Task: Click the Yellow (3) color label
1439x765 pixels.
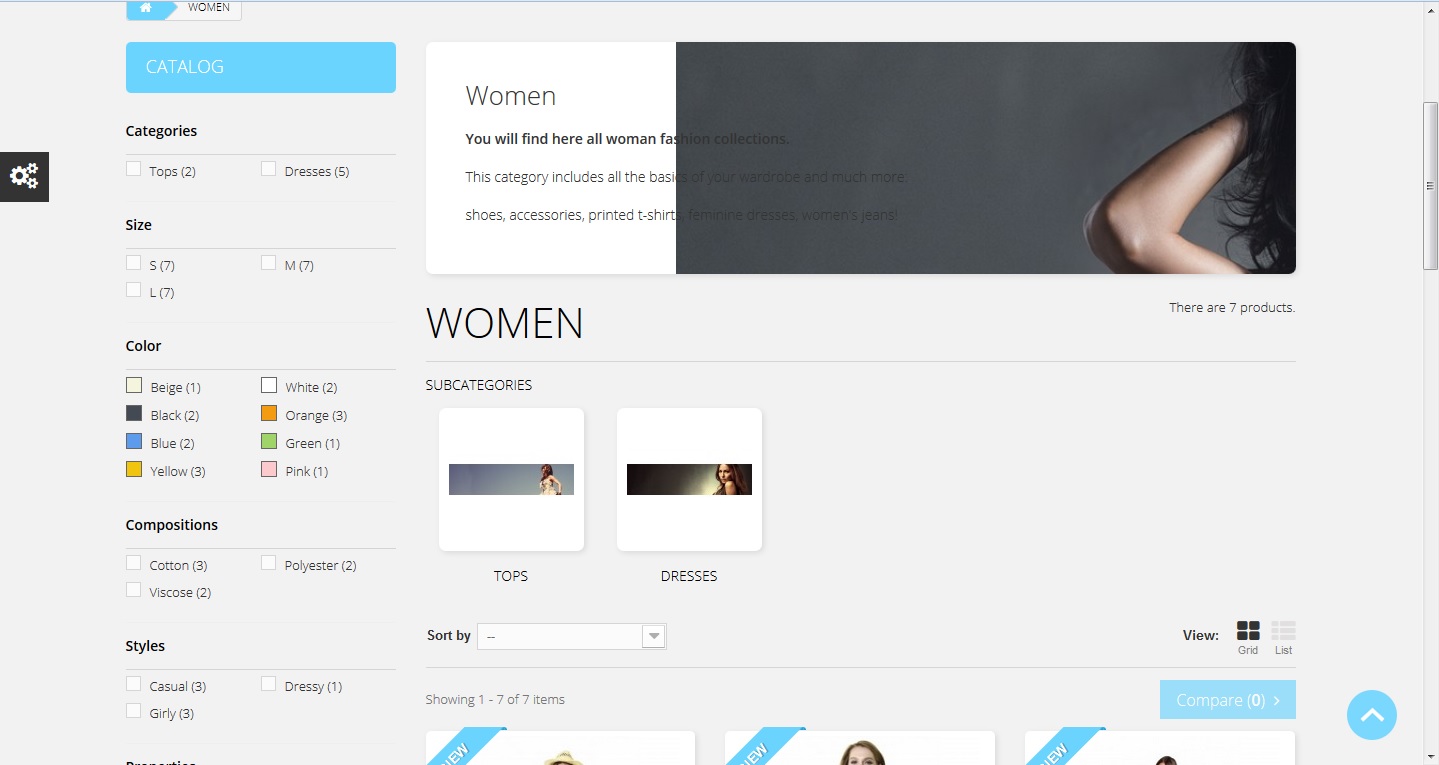Action: [x=178, y=472]
